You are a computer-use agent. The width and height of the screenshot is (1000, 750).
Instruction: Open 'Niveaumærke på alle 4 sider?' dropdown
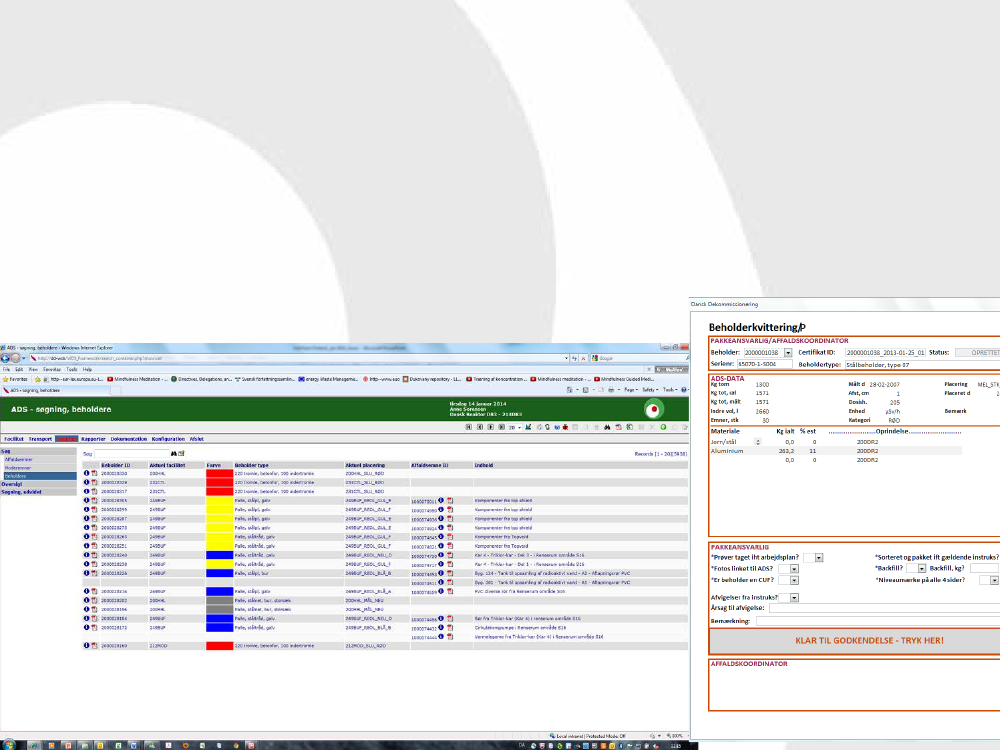(x=994, y=580)
